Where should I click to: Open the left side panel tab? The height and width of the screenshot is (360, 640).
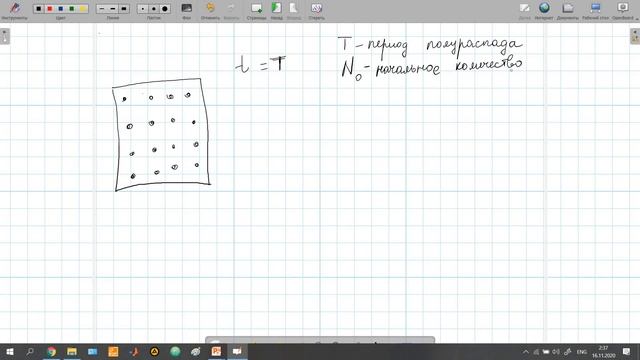pos(4,36)
